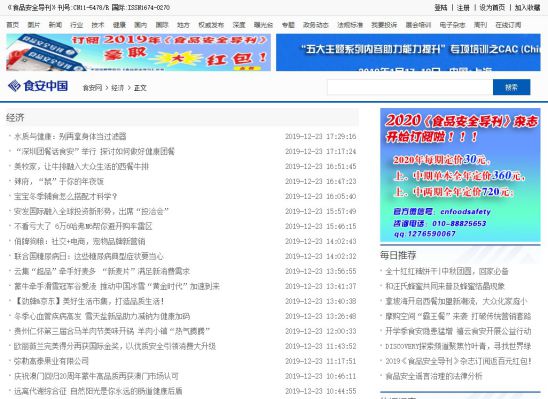
Task: Open the 展会培训 navigation item
Action: [x=418, y=25]
